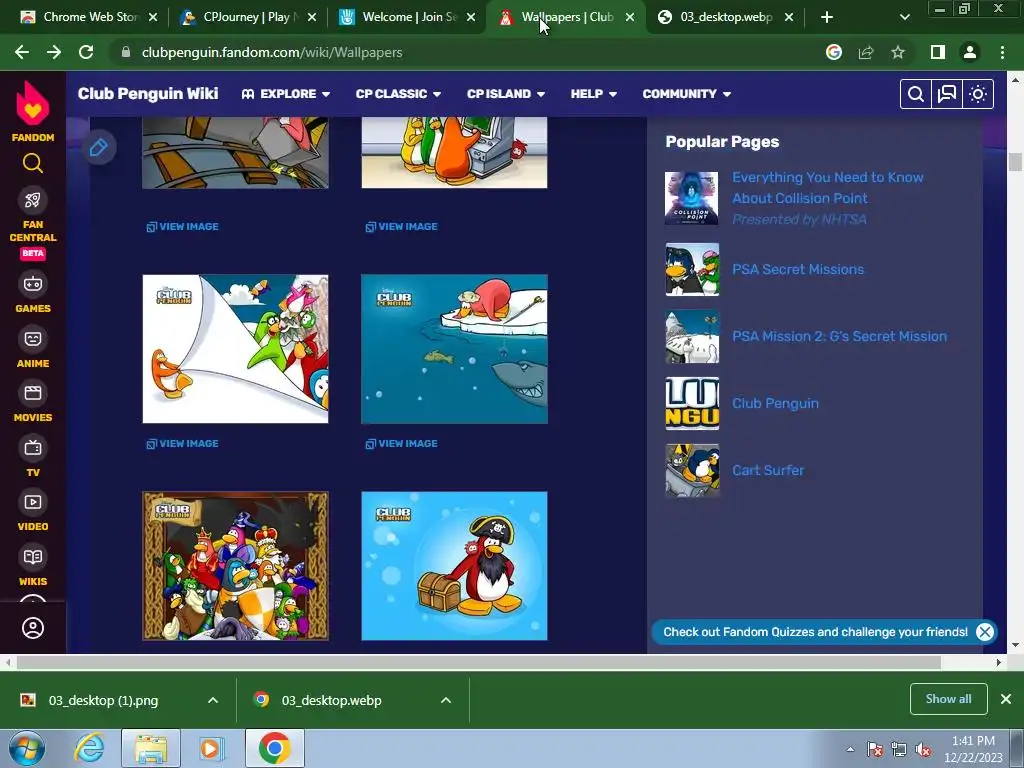Open Fan Central rocket icon

point(33,200)
